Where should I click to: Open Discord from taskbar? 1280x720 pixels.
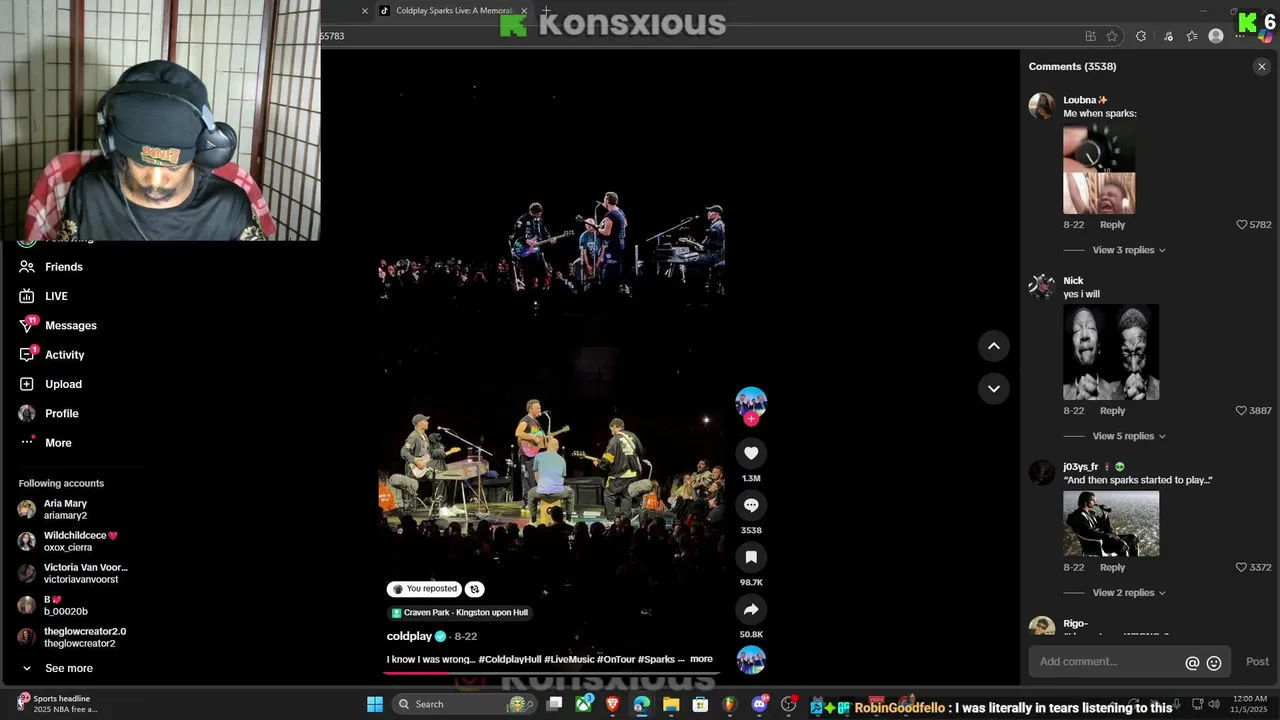[759, 704]
